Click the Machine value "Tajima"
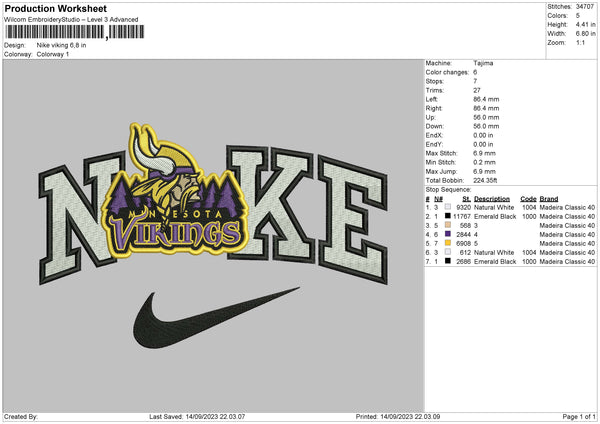Image resolution: width=600 pixels, height=424 pixels. pos(483,63)
